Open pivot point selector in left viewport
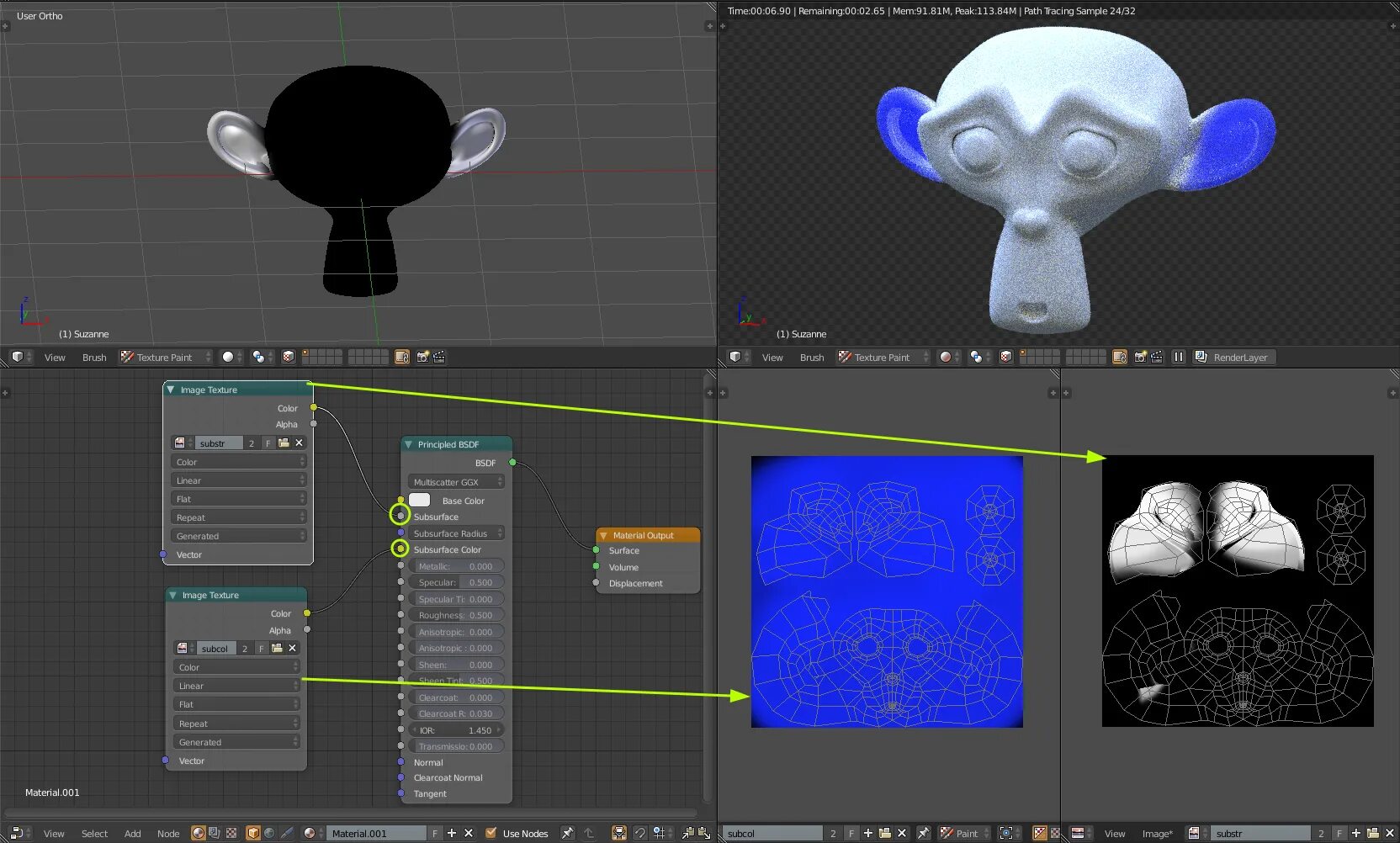1400x843 pixels. pos(262,358)
